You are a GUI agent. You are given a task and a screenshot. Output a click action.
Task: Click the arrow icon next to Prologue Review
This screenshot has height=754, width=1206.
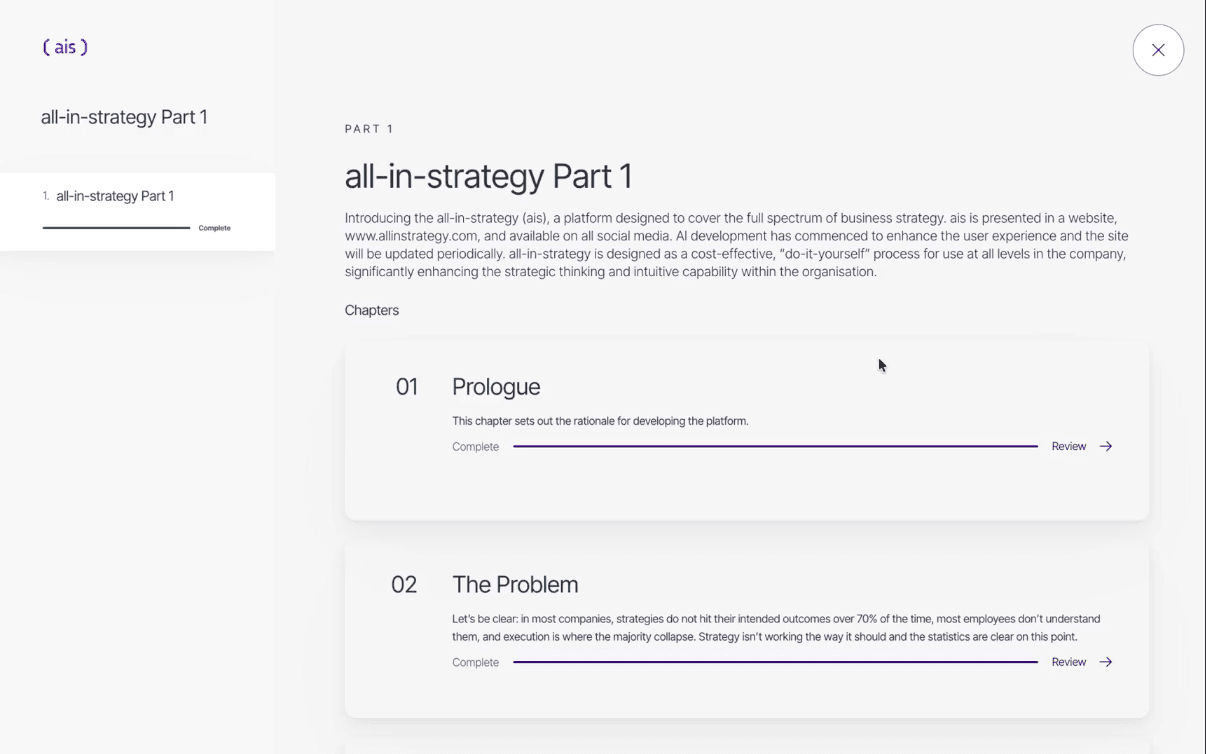pyautogui.click(x=1106, y=447)
